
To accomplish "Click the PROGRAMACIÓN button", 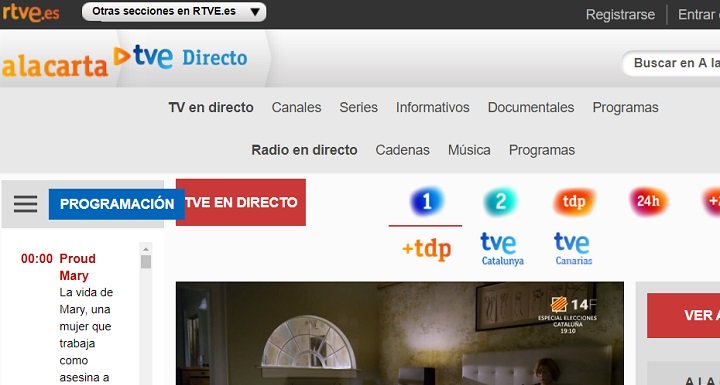I will pyautogui.click(x=117, y=204).
